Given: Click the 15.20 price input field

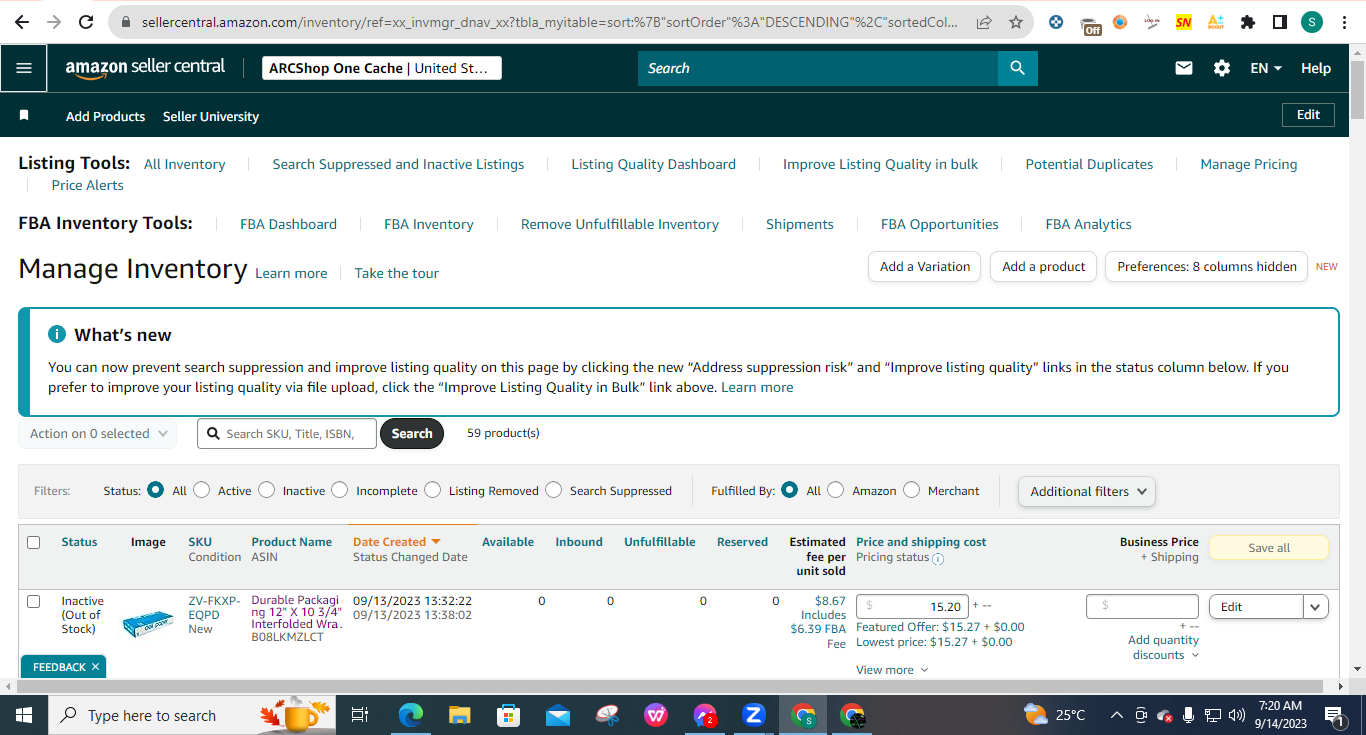Looking at the screenshot, I should click(912, 606).
